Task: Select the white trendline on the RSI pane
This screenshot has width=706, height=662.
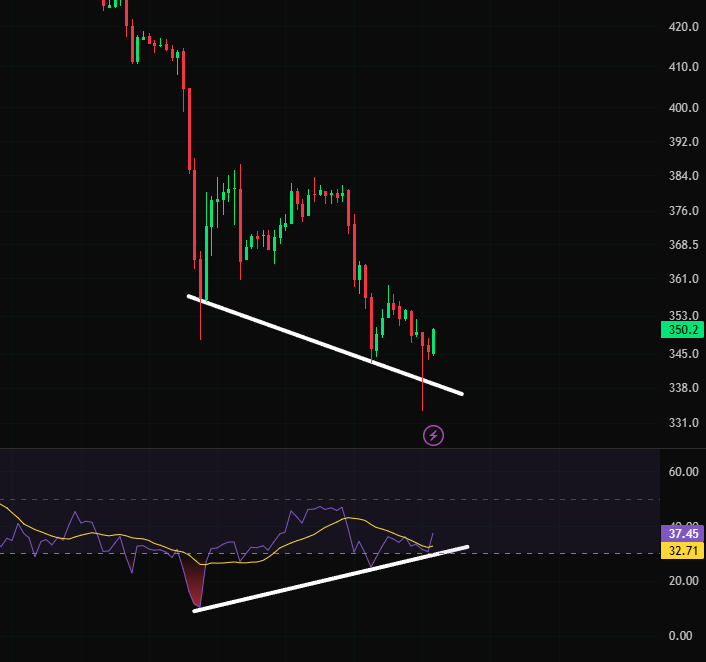Action: (x=331, y=579)
